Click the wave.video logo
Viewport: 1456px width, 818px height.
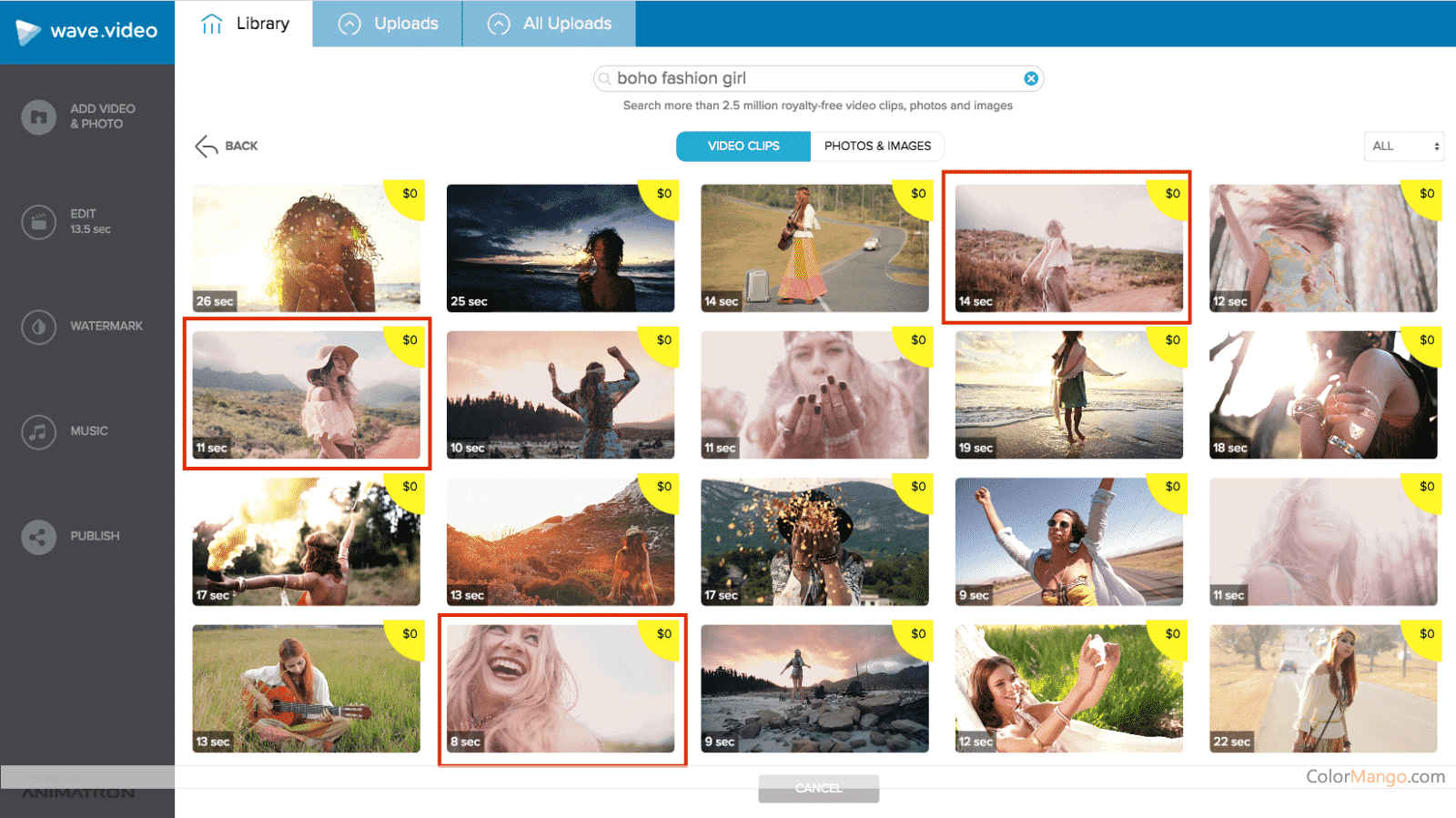[x=87, y=32]
